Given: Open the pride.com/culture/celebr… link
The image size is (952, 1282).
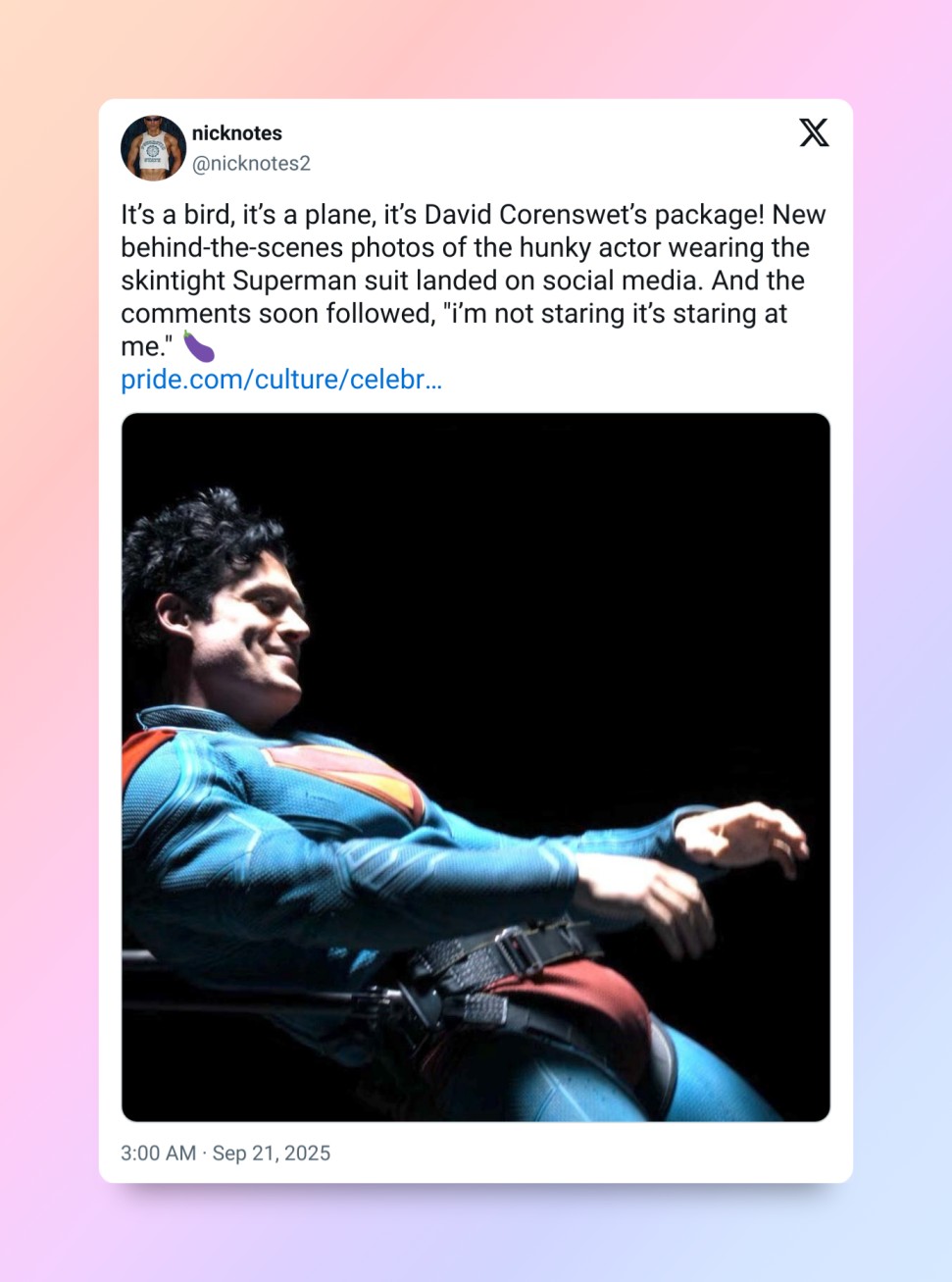Looking at the screenshot, I should [281, 380].
